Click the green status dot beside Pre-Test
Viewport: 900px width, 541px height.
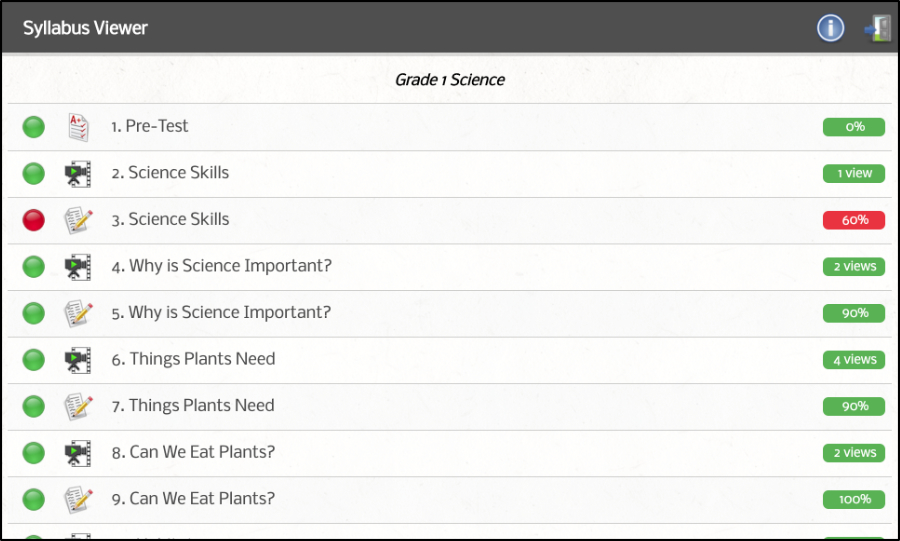[x=33, y=127]
